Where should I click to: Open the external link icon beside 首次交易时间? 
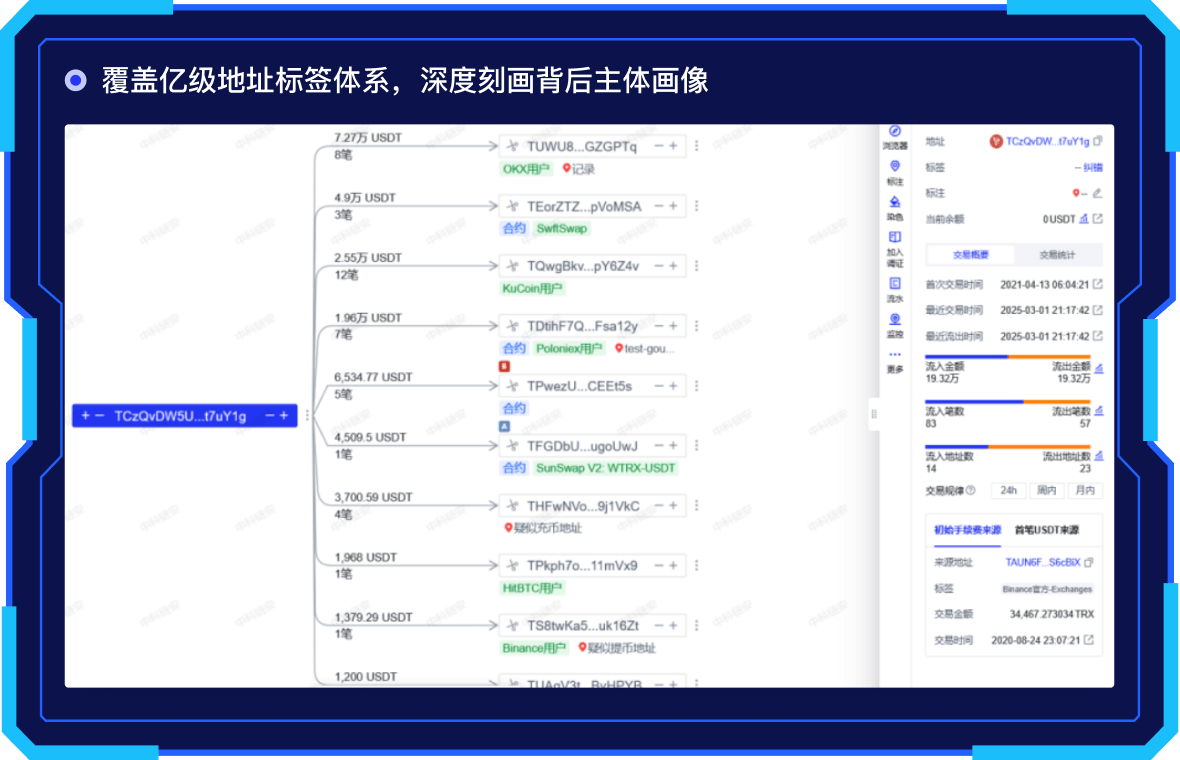[1098, 284]
